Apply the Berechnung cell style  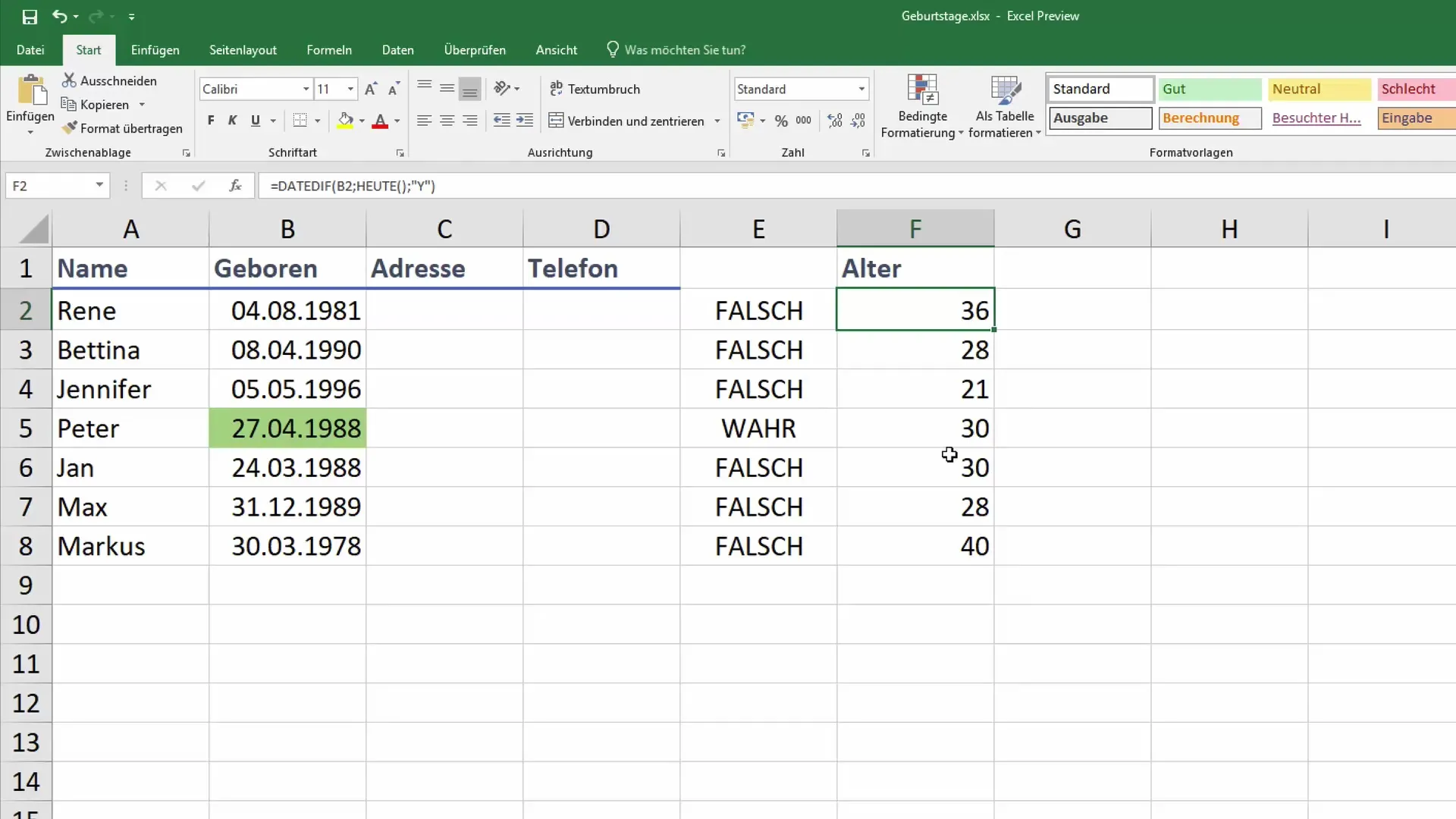(1210, 118)
